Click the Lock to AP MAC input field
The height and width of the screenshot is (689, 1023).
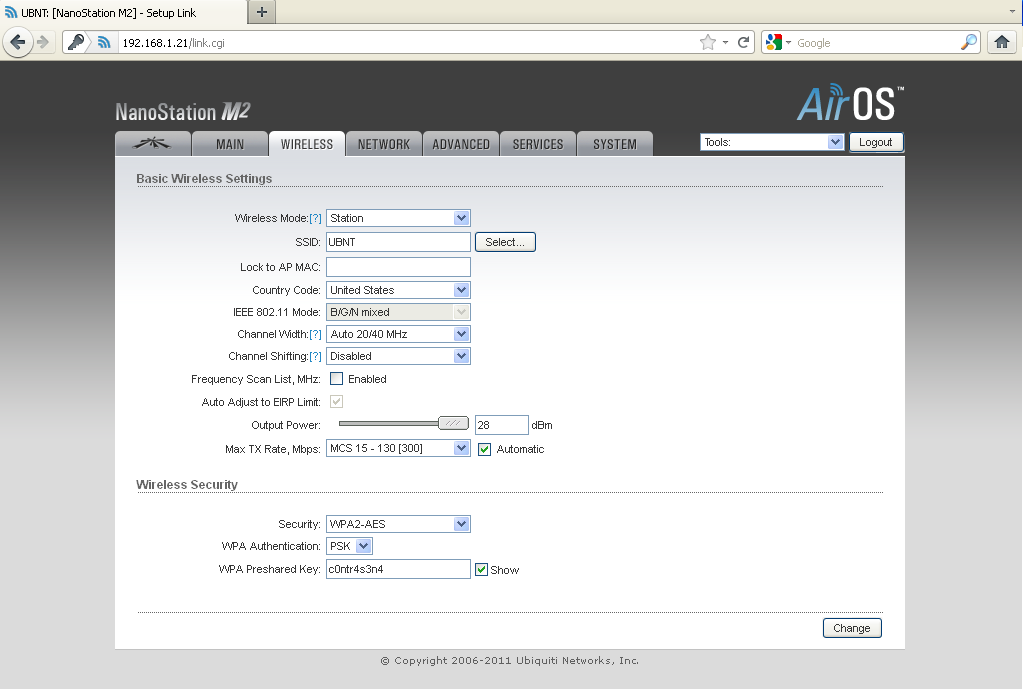397,266
